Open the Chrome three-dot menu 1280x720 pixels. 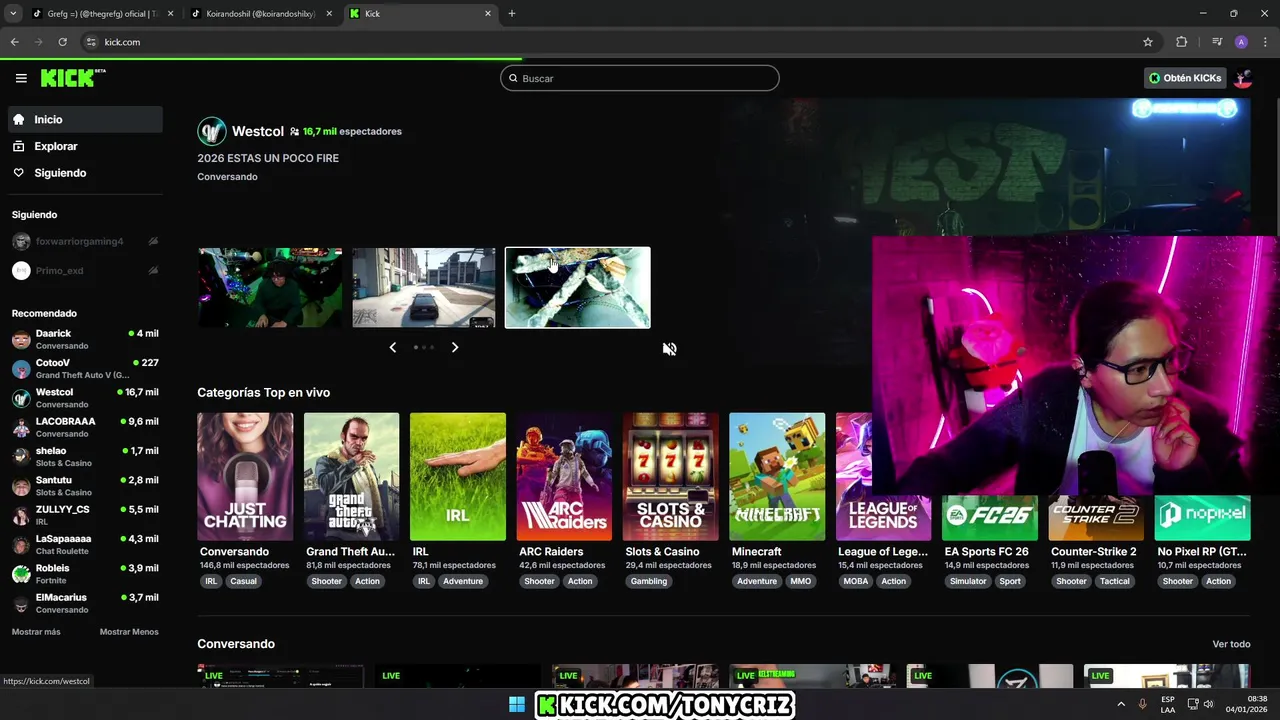1265,42
